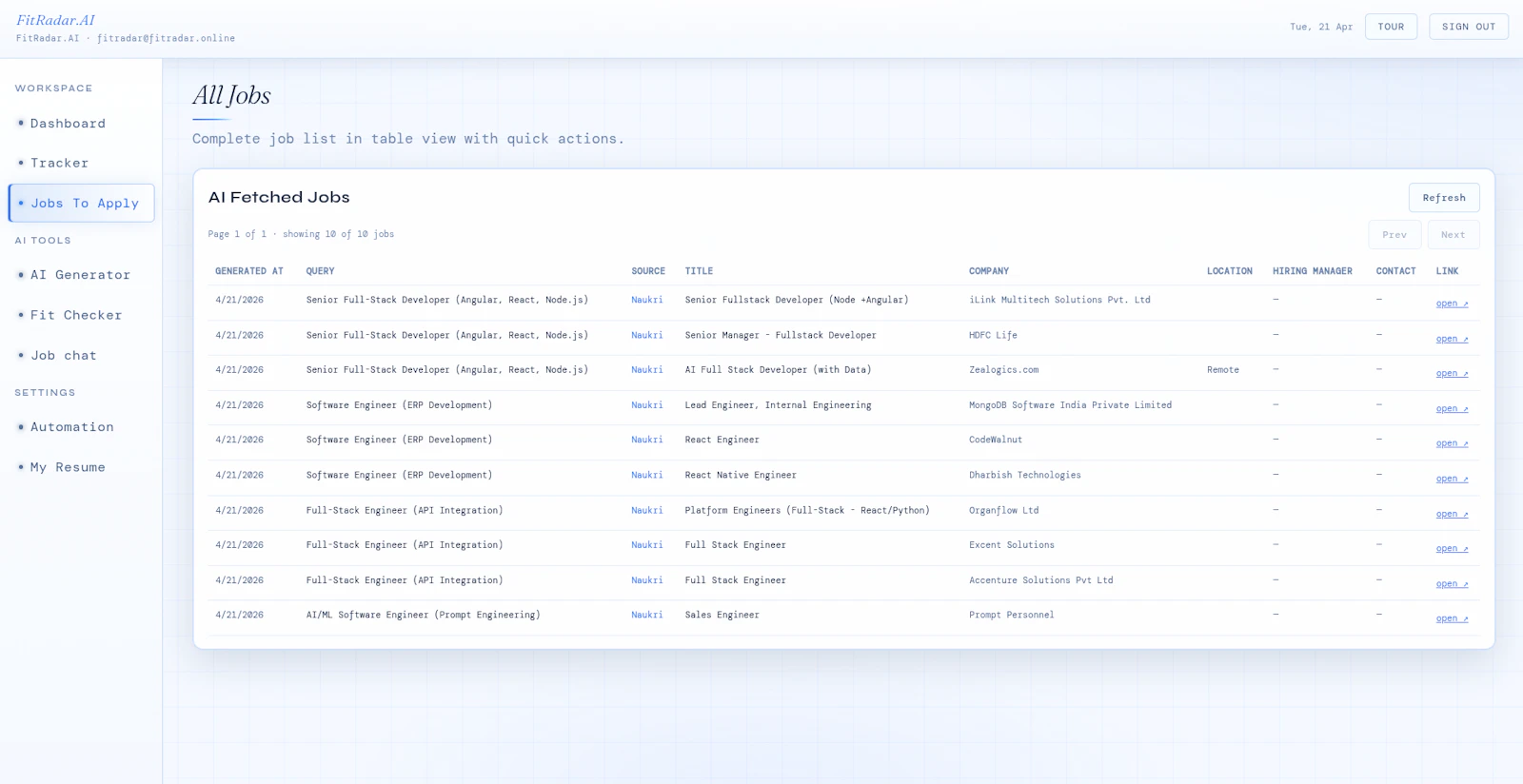Click the QUERY column header
The image size is (1523, 784).
click(x=321, y=271)
